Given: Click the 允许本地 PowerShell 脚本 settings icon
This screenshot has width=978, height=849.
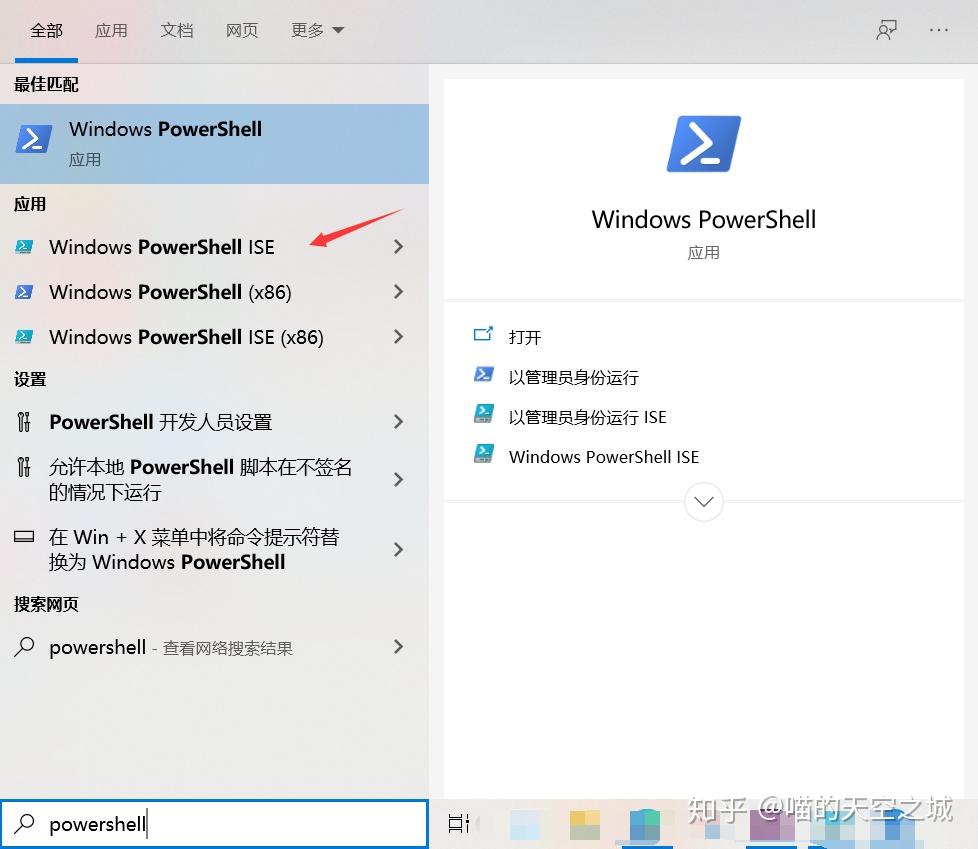Looking at the screenshot, I should coord(24,467).
